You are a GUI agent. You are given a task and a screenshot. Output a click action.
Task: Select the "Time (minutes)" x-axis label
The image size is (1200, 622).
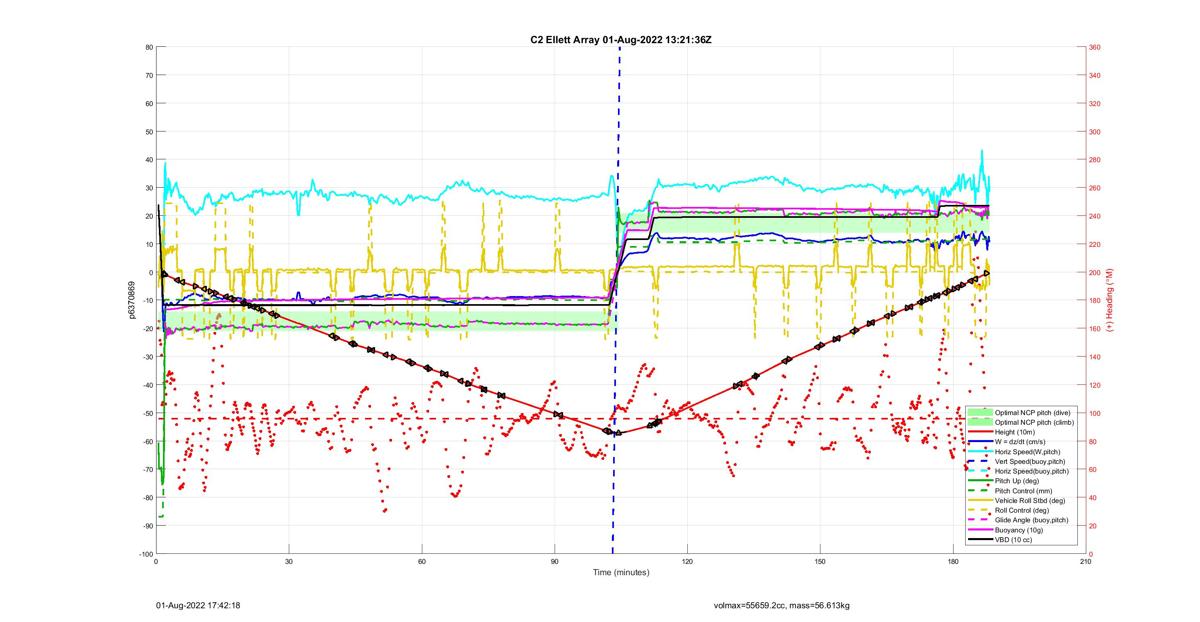click(x=621, y=573)
